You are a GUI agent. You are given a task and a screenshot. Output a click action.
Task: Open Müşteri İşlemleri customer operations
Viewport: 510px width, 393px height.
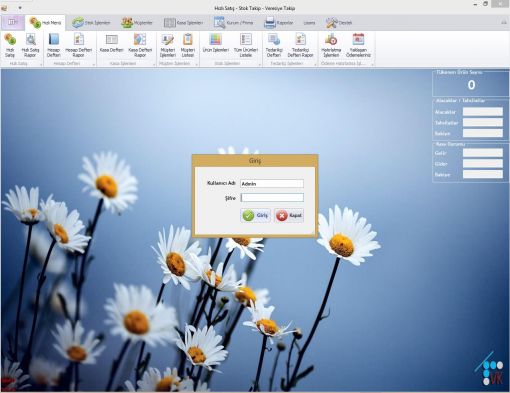pos(168,45)
